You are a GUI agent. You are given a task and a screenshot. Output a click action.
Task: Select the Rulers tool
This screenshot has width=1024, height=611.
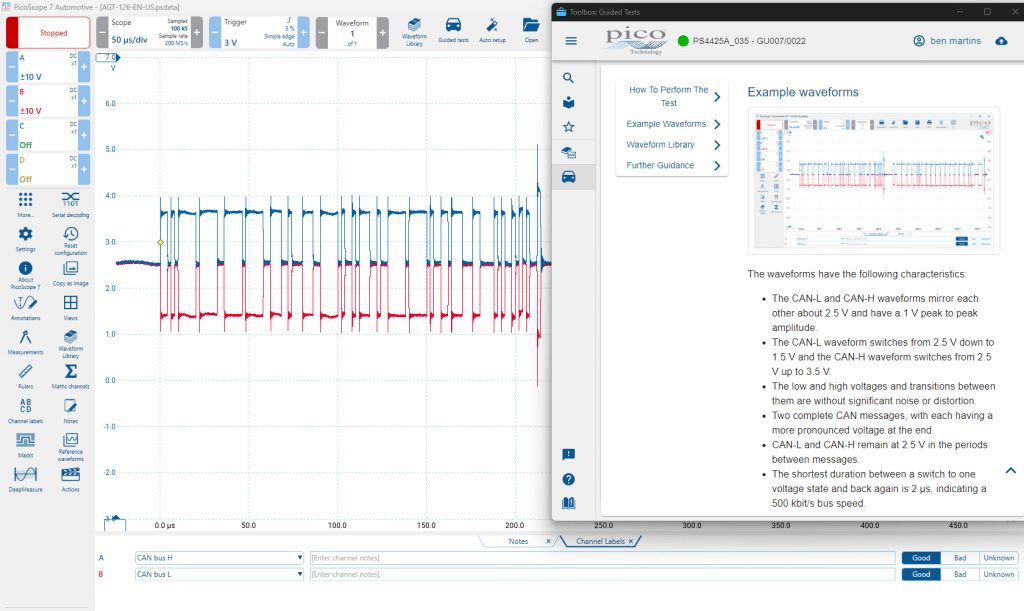coord(25,377)
